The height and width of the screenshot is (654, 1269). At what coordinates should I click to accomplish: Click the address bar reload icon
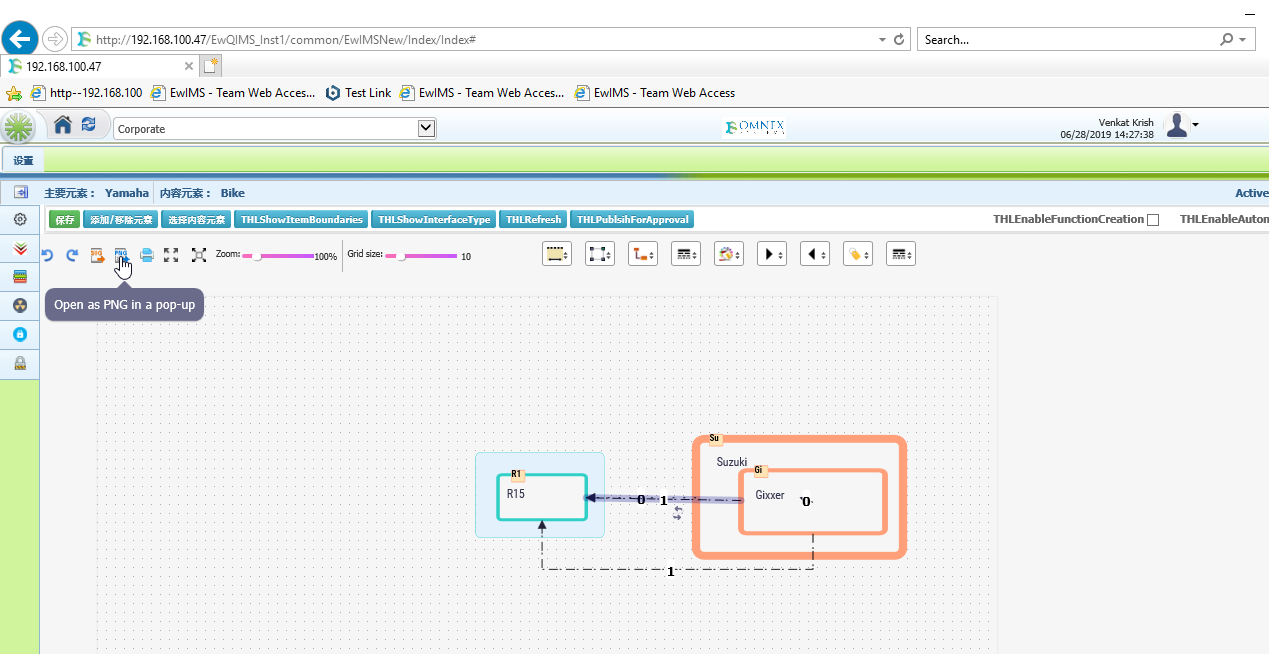898,39
